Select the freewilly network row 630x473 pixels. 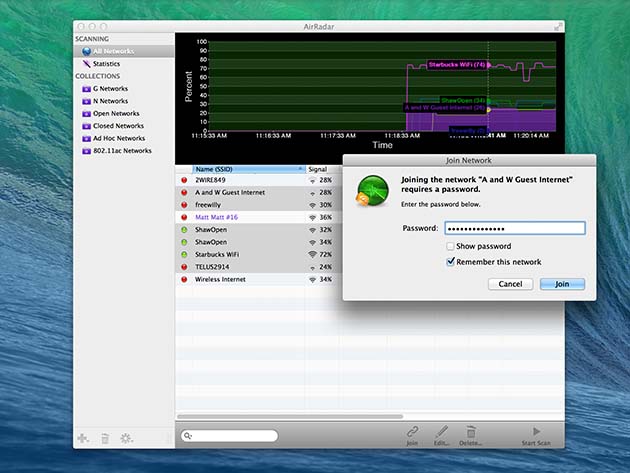[259, 205]
